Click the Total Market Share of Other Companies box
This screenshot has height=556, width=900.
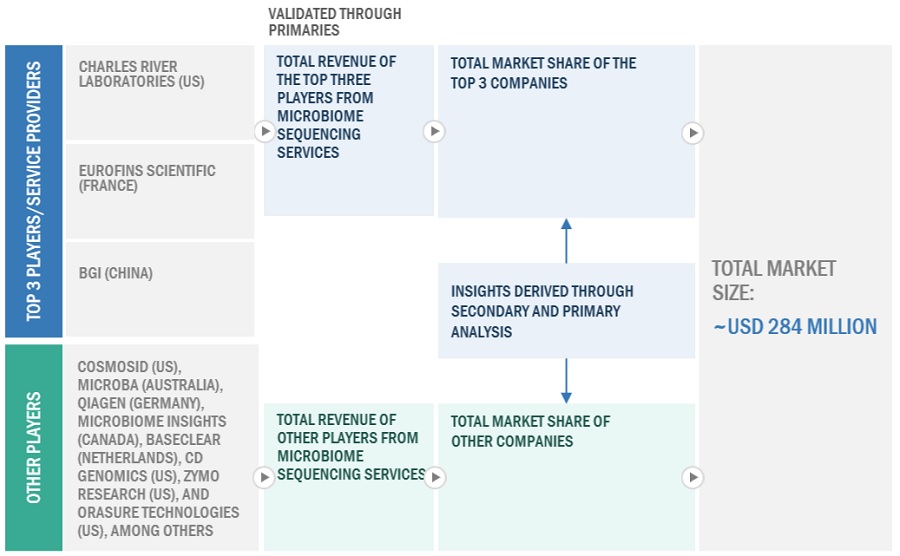coord(566,476)
